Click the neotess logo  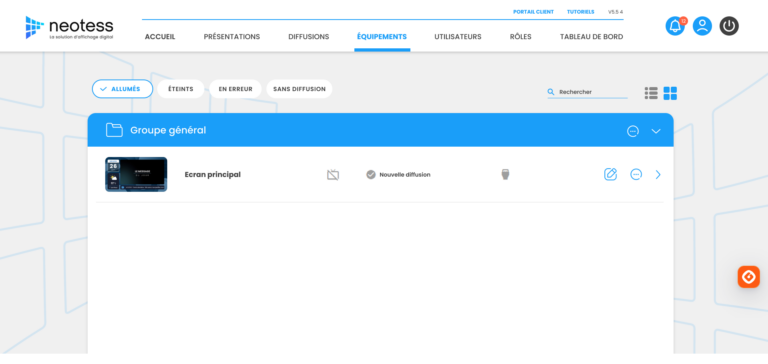69,27
